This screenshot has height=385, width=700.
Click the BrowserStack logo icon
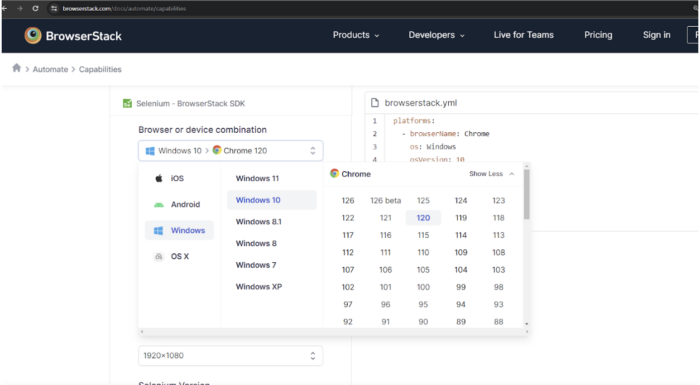[33, 36]
